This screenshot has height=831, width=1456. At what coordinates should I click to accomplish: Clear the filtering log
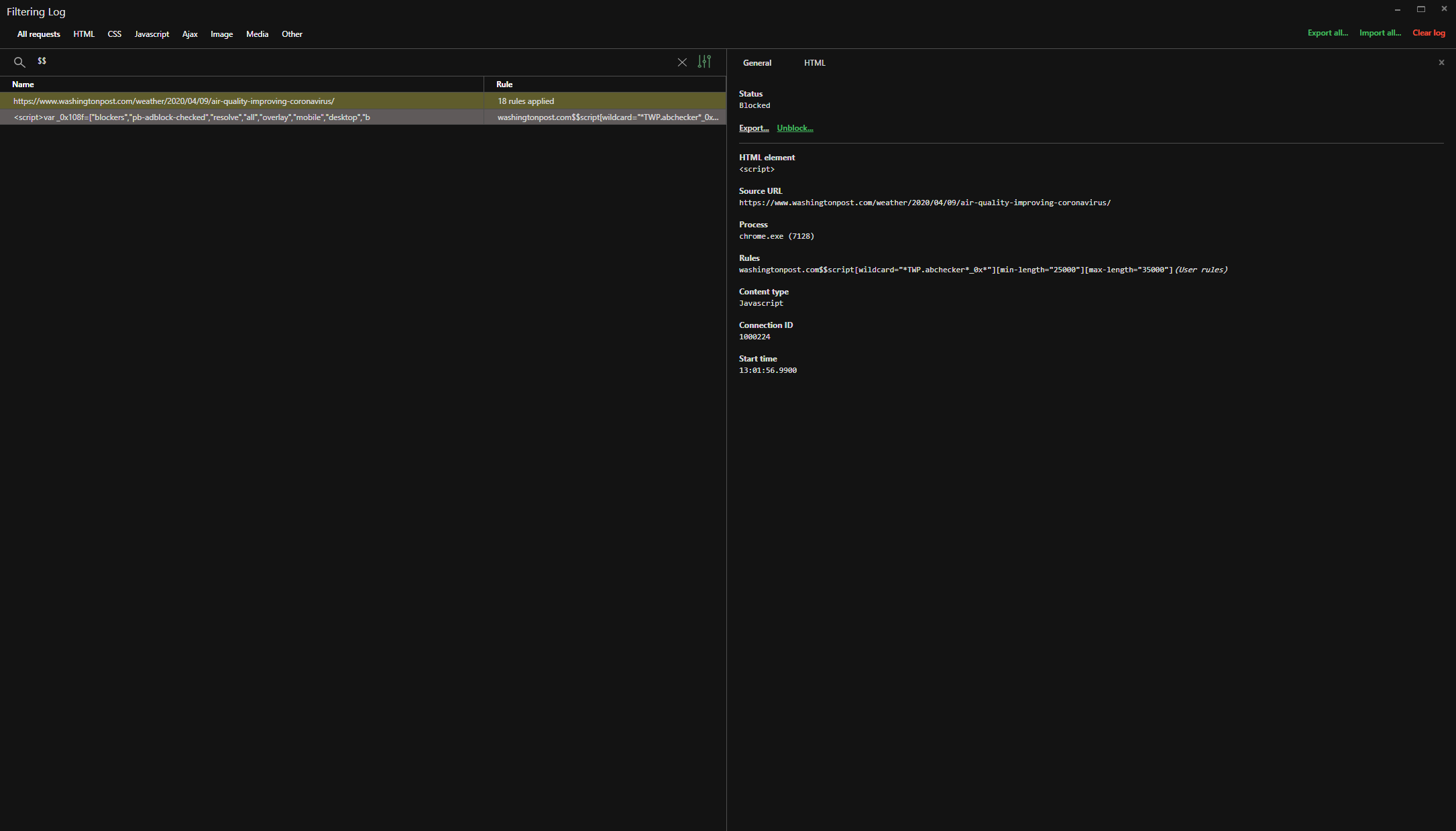(1429, 33)
